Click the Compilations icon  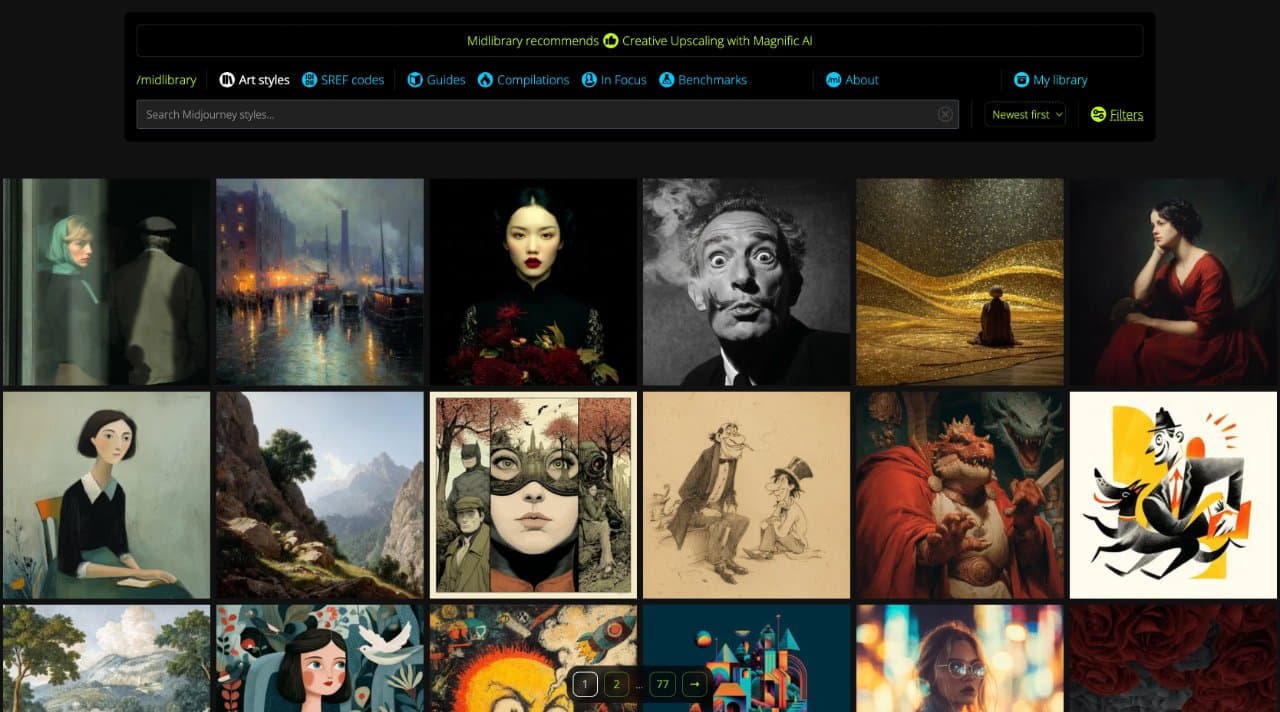click(x=485, y=80)
